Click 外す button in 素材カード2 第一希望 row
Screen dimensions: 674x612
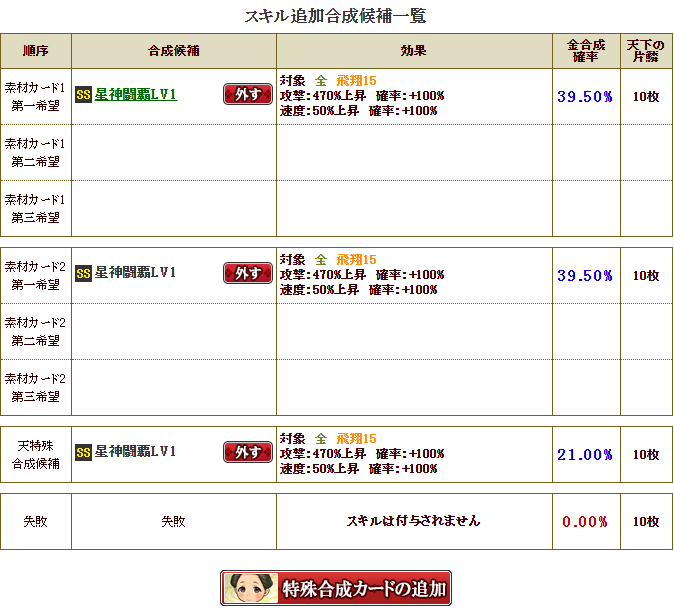coord(248,273)
